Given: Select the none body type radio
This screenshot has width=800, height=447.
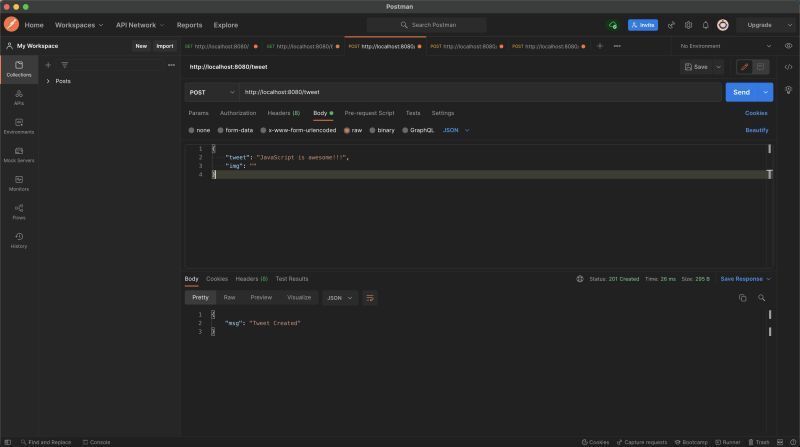Looking at the screenshot, I should point(191,131).
